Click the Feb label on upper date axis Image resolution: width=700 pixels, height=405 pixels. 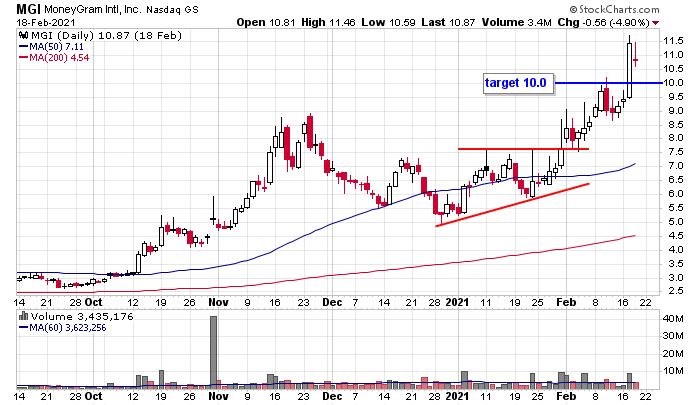[566, 302]
